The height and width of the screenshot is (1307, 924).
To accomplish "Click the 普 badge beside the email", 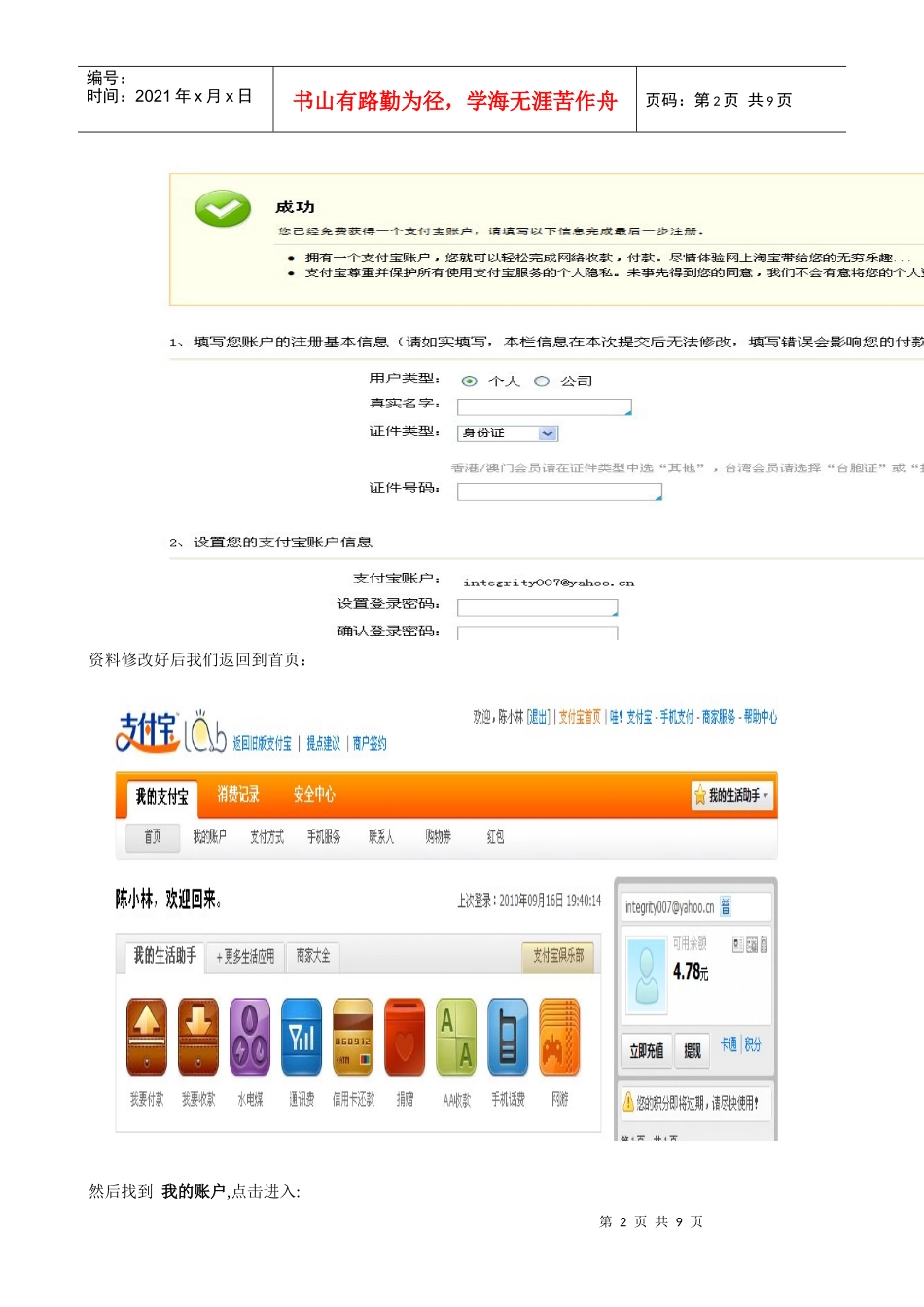I will 726,906.
